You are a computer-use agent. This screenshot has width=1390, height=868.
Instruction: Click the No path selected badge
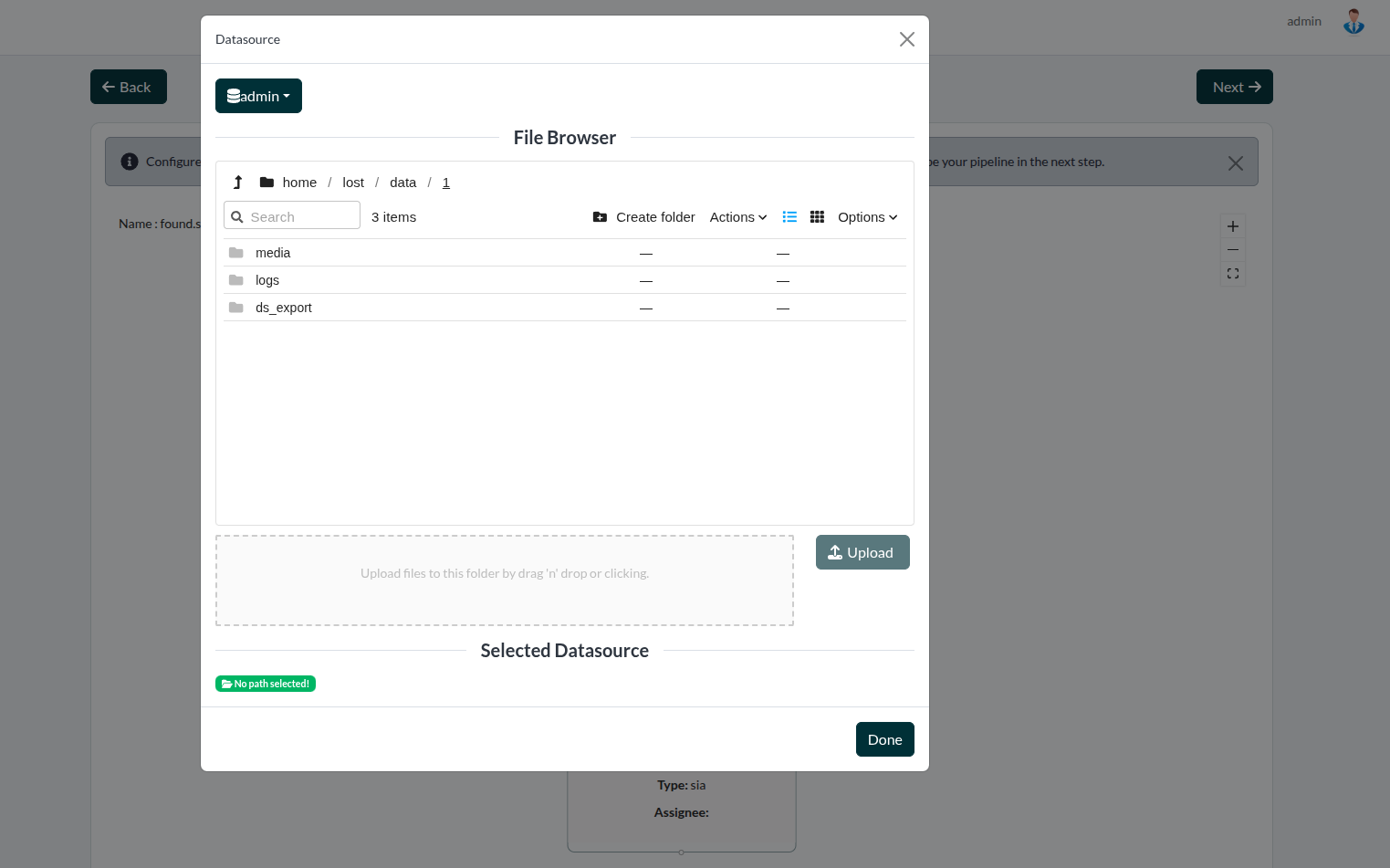(x=266, y=684)
